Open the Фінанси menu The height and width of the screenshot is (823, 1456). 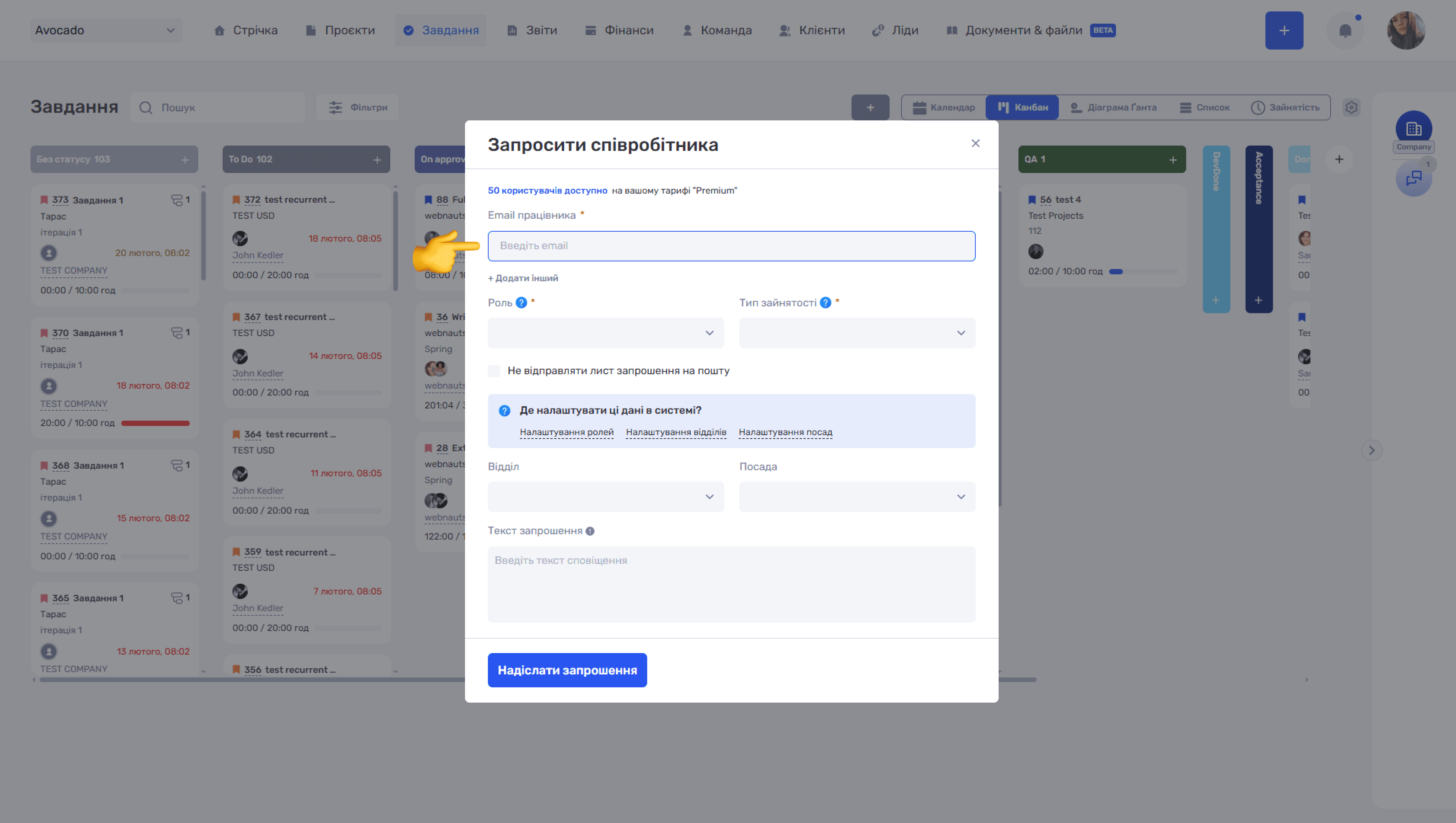(619, 30)
